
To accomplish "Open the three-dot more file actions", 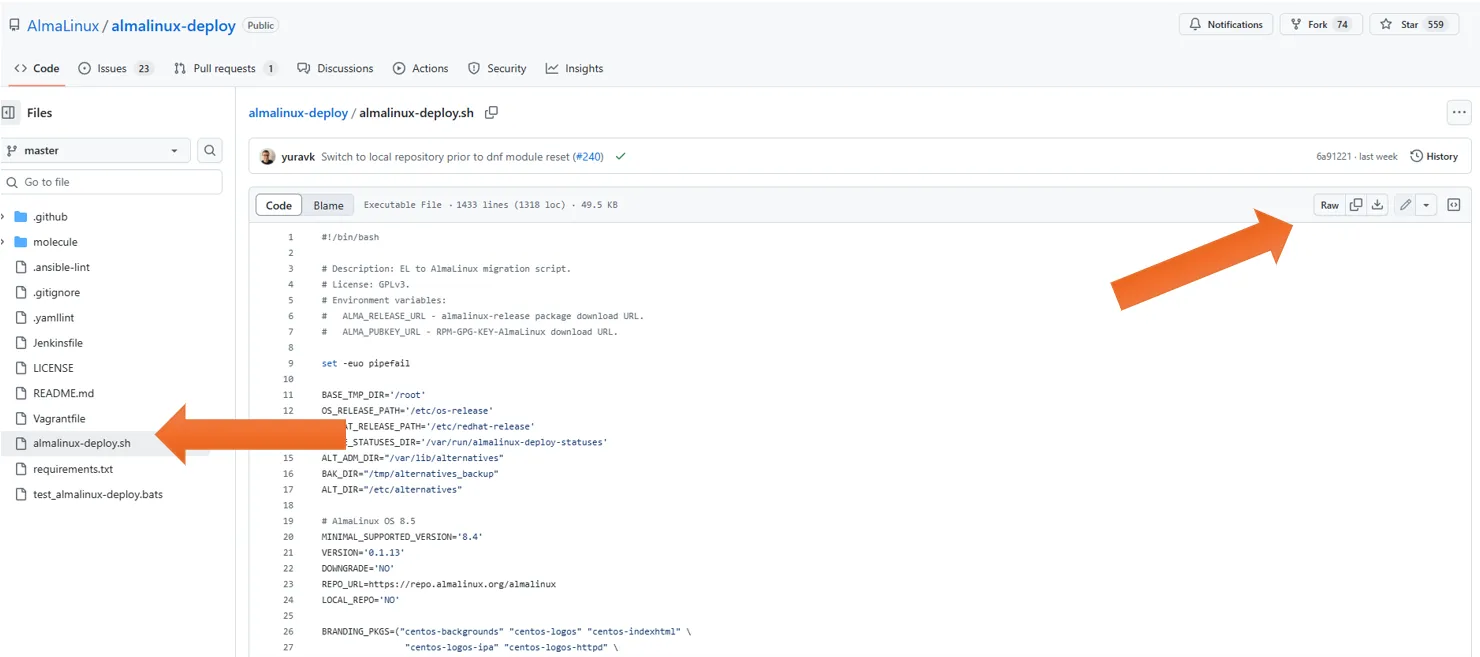I will click(1459, 113).
